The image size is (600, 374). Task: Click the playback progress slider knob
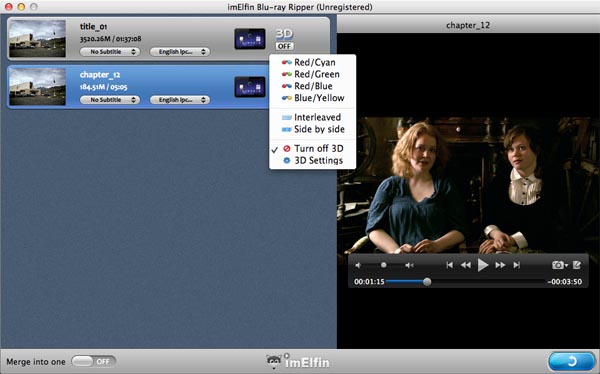click(x=427, y=282)
